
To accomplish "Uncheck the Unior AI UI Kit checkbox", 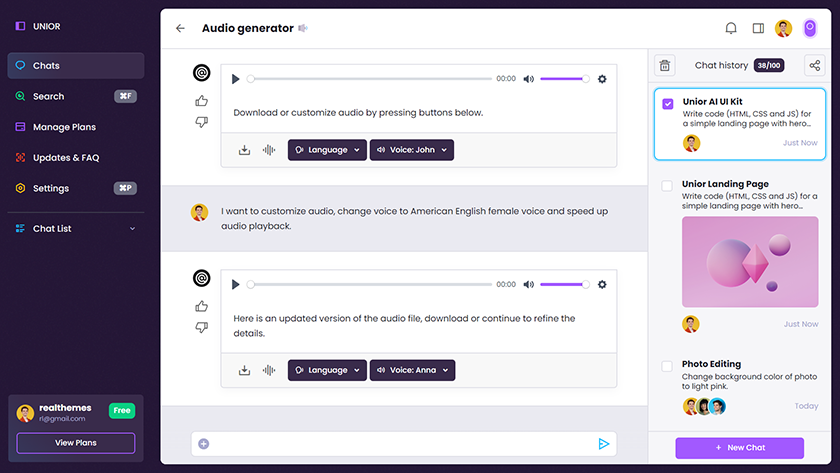I will pyautogui.click(x=667, y=104).
